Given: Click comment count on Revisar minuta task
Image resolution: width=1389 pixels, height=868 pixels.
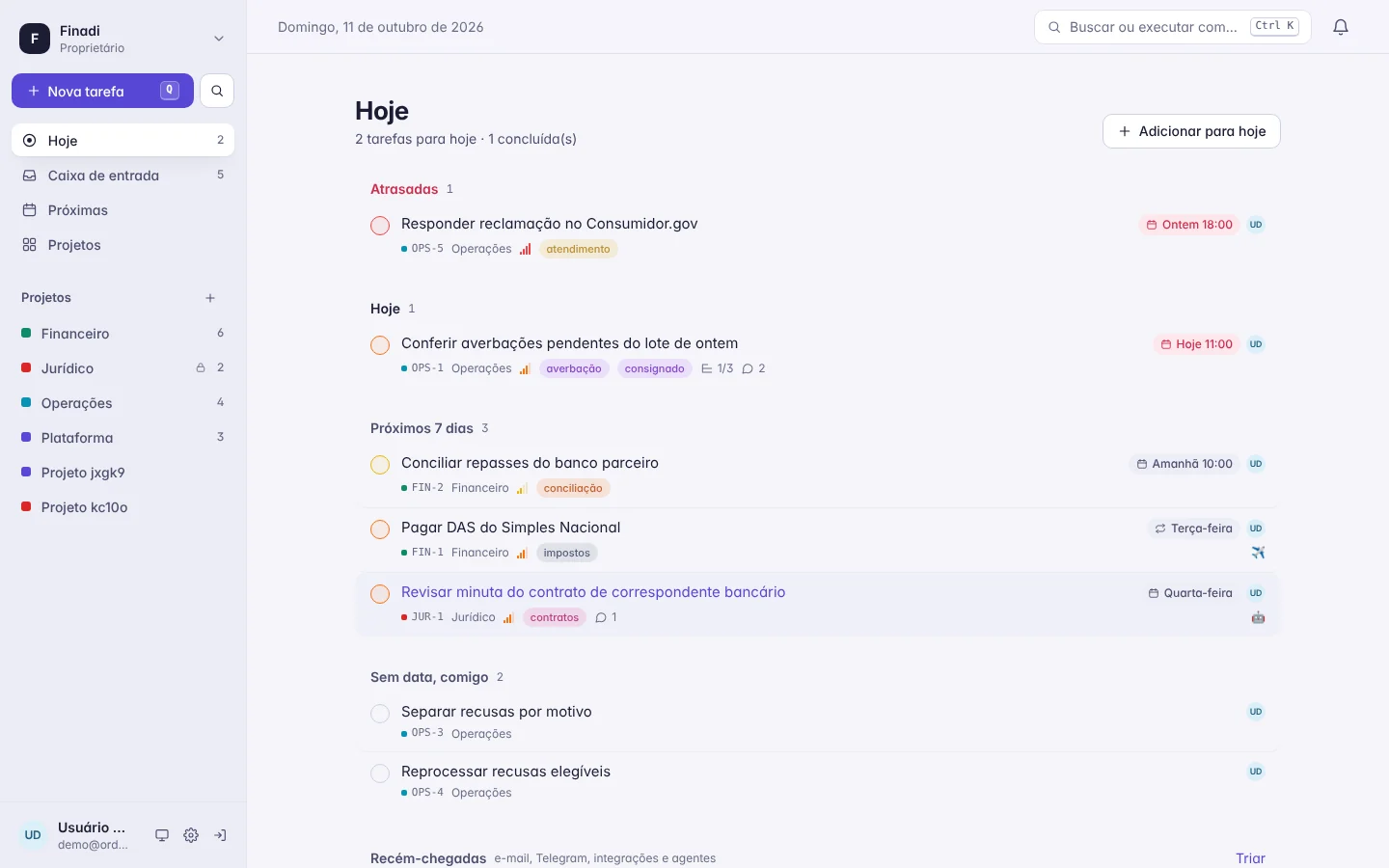Looking at the screenshot, I should pyautogui.click(x=606, y=617).
